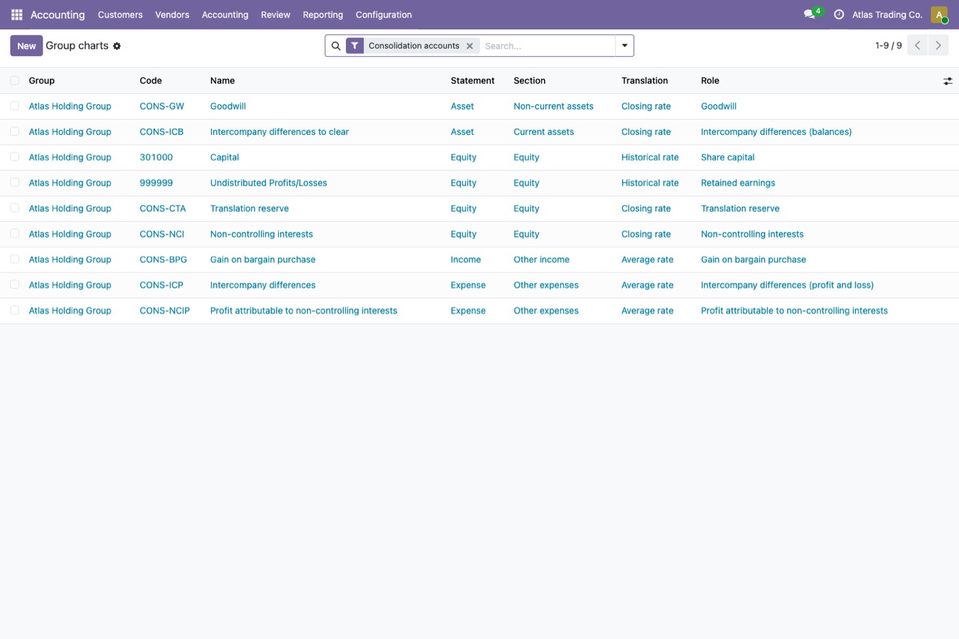This screenshot has height=639, width=959.
Task: Open the Group charts gear settings
Action: tap(117, 46)
